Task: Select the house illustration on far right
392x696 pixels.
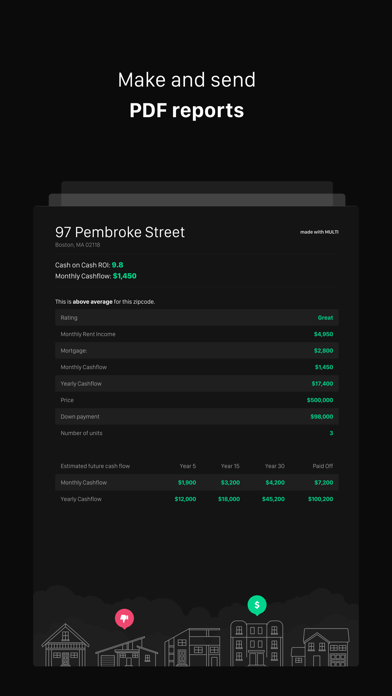Action: (x=320, y=647)
